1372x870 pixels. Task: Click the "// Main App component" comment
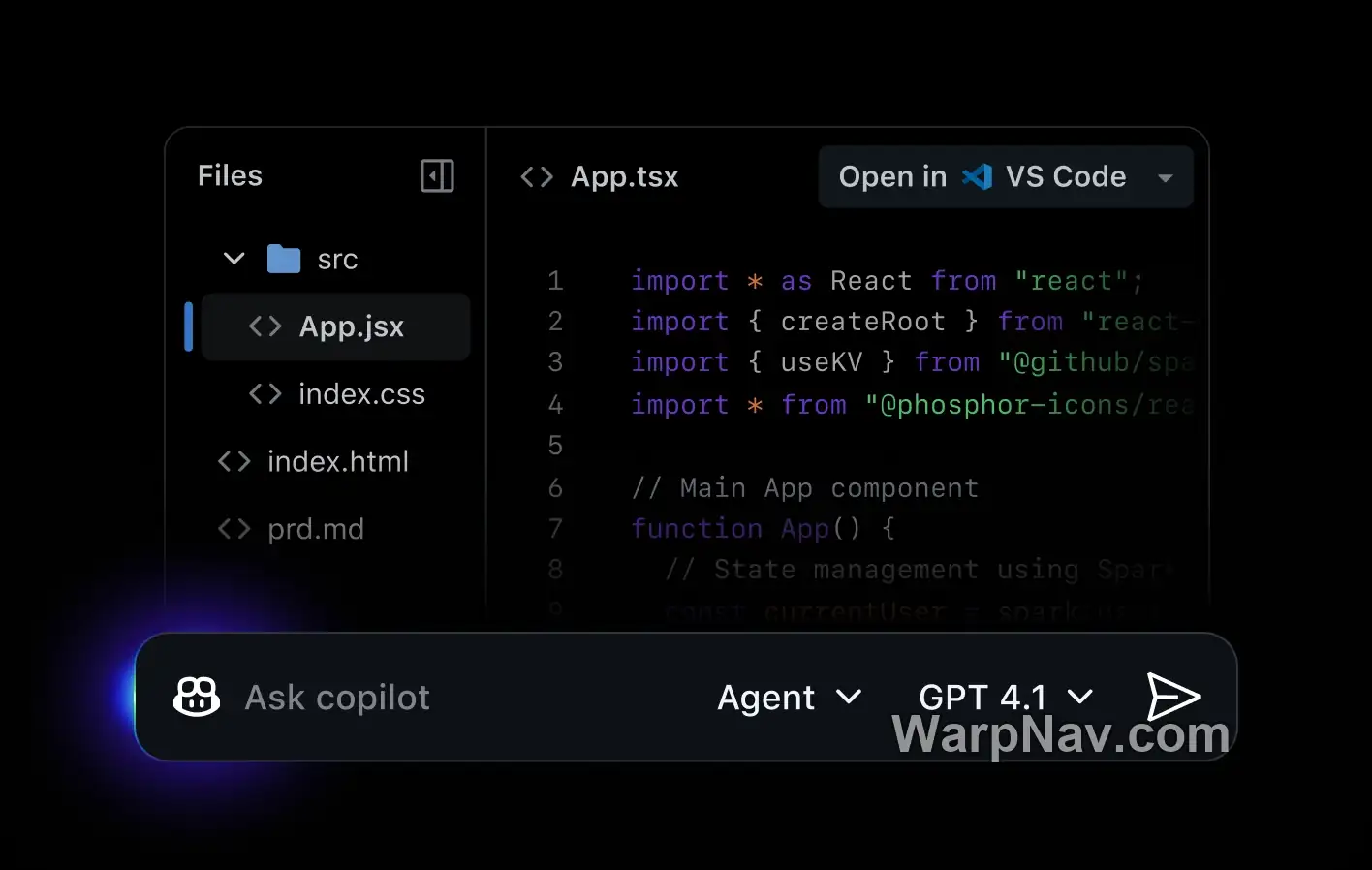(805, 487)
